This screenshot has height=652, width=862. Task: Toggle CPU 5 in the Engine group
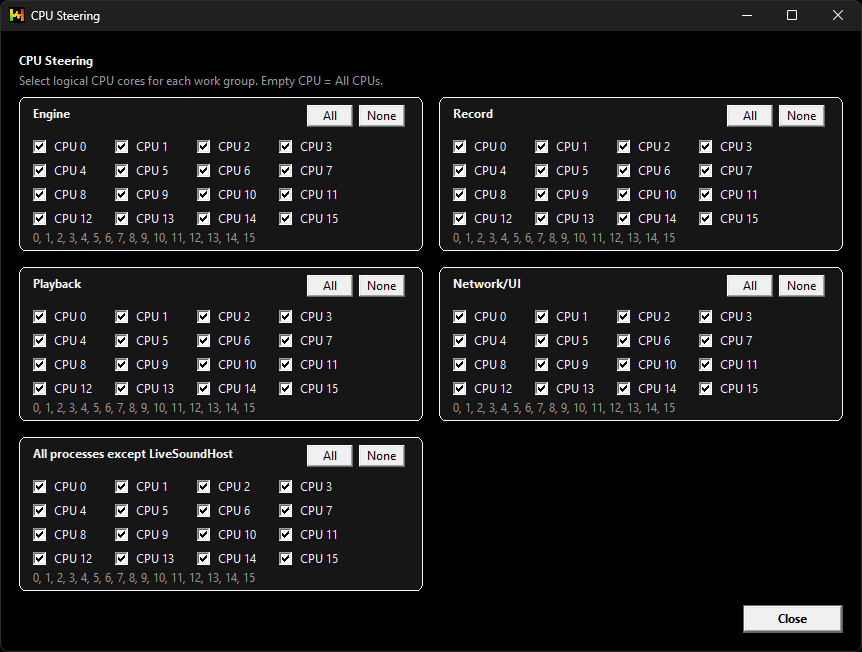coord(121,171)
